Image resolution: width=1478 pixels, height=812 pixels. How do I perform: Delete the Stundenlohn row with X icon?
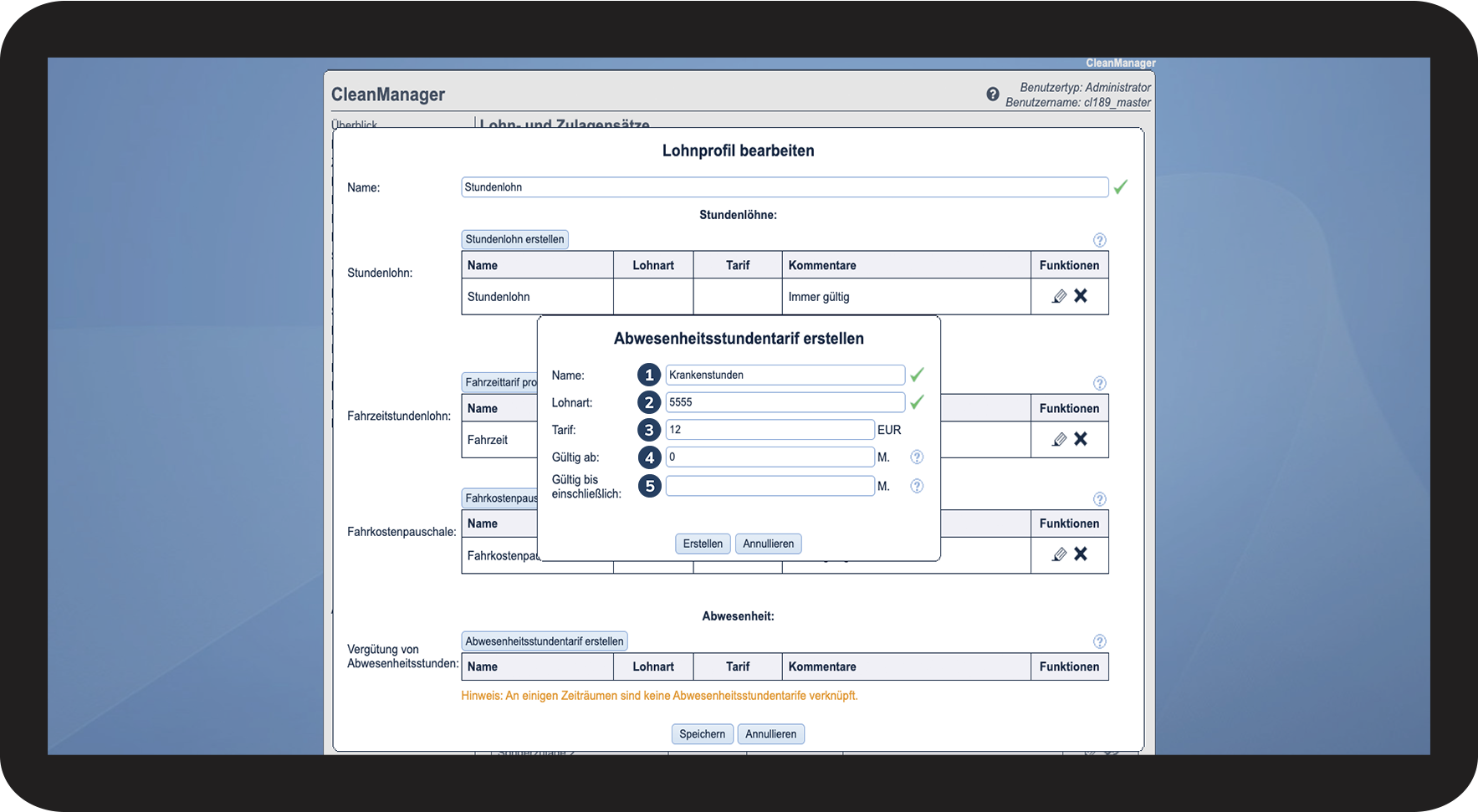pos(1081,296)
